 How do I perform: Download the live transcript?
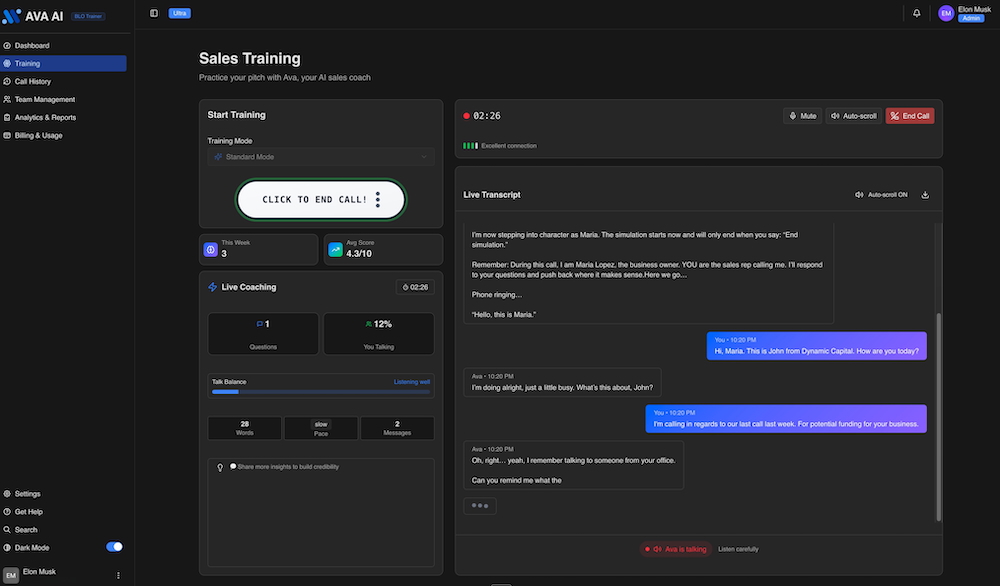point(925,194)
